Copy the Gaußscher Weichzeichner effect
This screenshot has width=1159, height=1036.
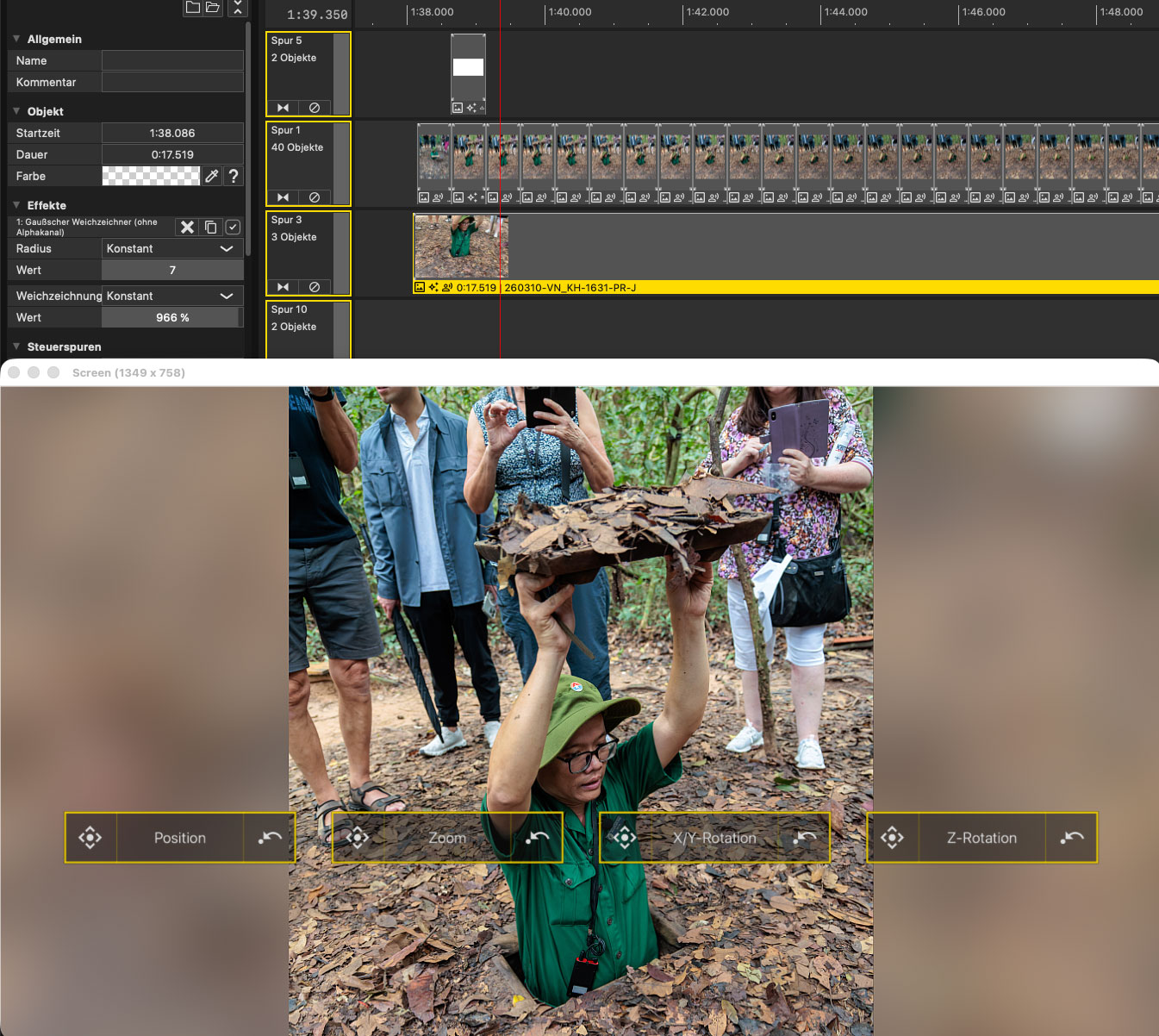[210, 227]
